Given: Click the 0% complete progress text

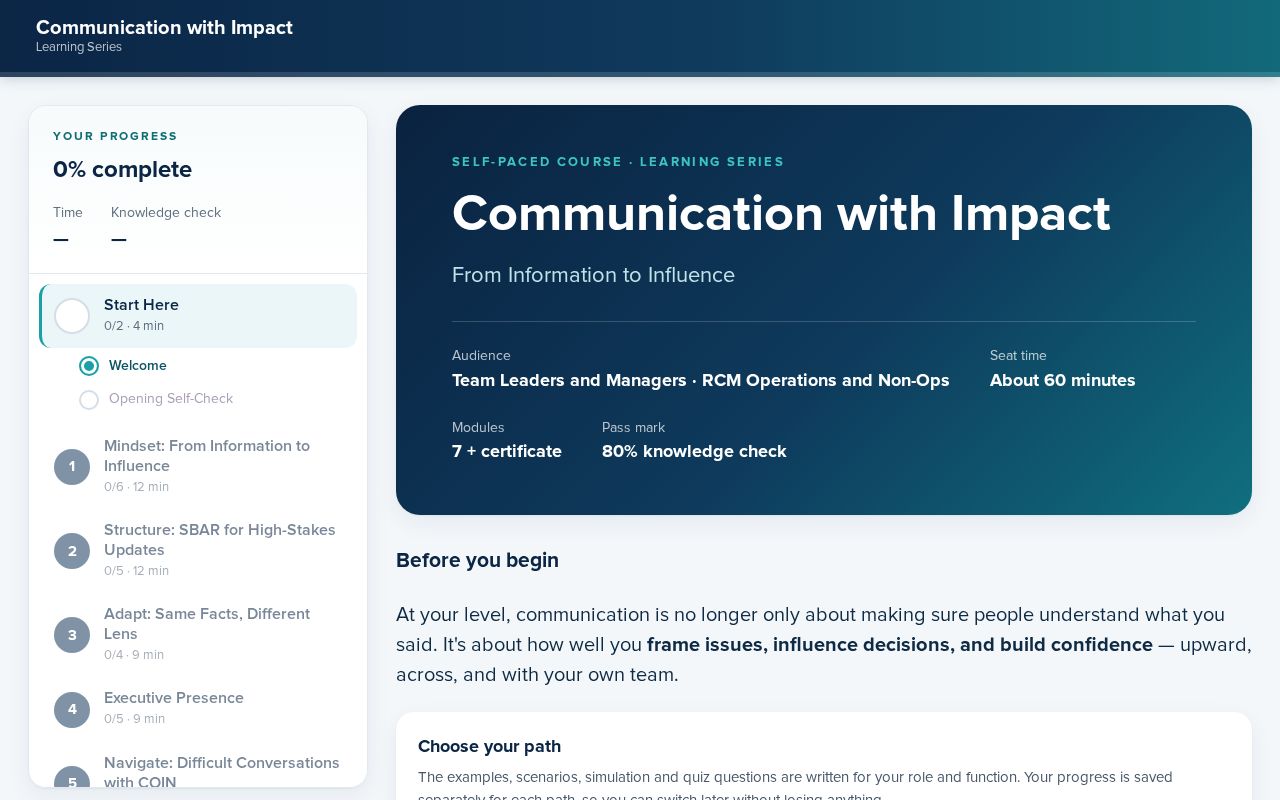Looking at the screenshot, I should pyautogui.click(x=122, y=170).
